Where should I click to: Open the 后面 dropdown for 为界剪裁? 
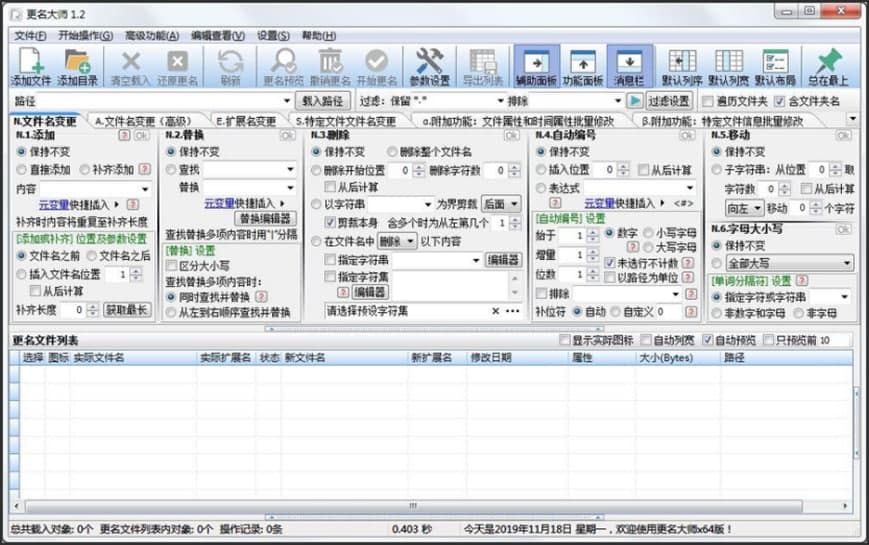pyautogui.click(x=500, y=205)
